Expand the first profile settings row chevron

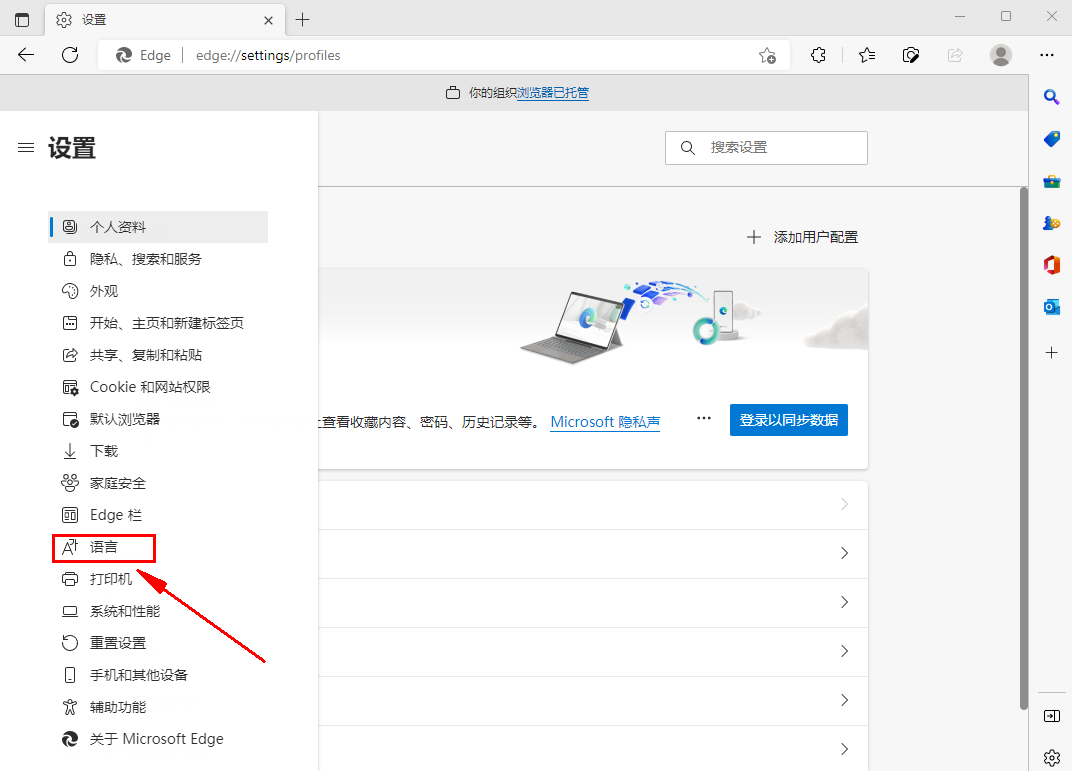tap(844, 504)
